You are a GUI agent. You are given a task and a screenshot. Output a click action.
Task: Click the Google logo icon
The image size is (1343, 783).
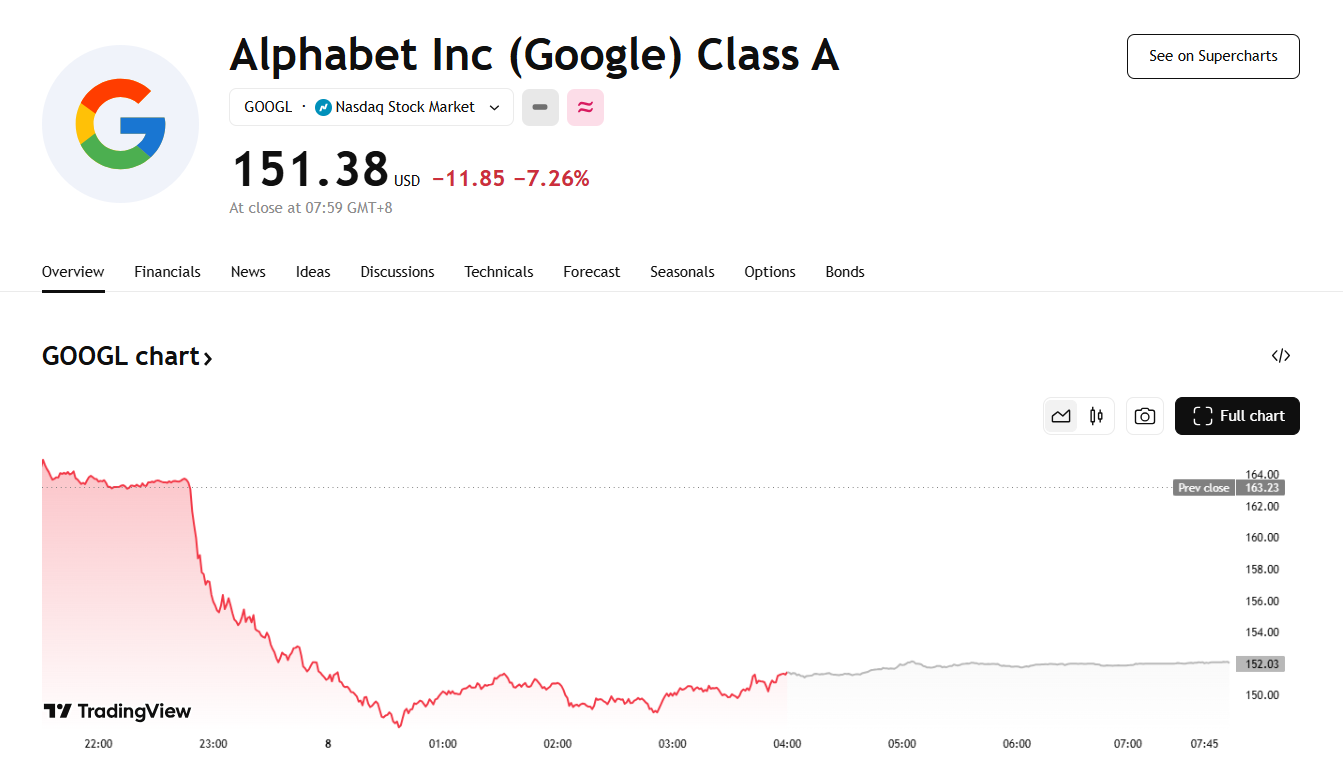pyautogui.click(x=120, y=124)
